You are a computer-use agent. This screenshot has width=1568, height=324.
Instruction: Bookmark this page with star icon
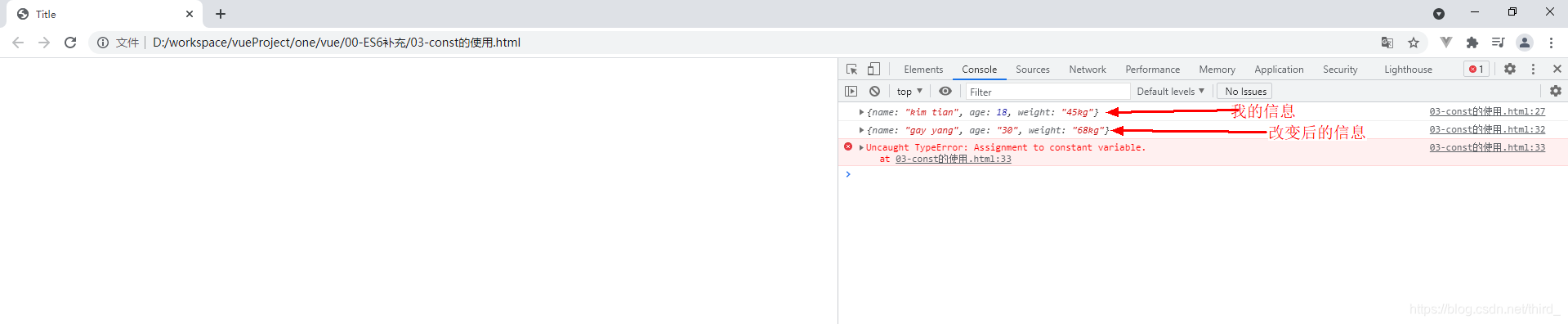pos(1414,43)
